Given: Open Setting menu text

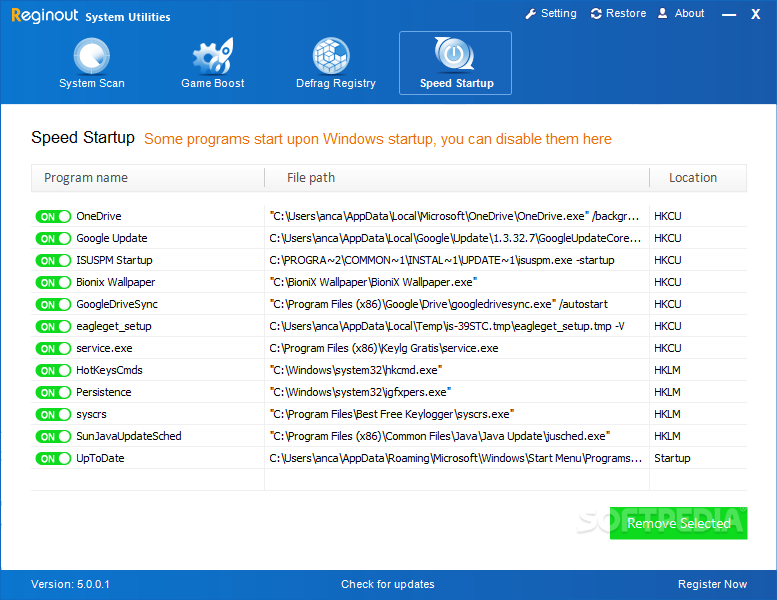Looking at the screenshot, I should coord(558,13).
